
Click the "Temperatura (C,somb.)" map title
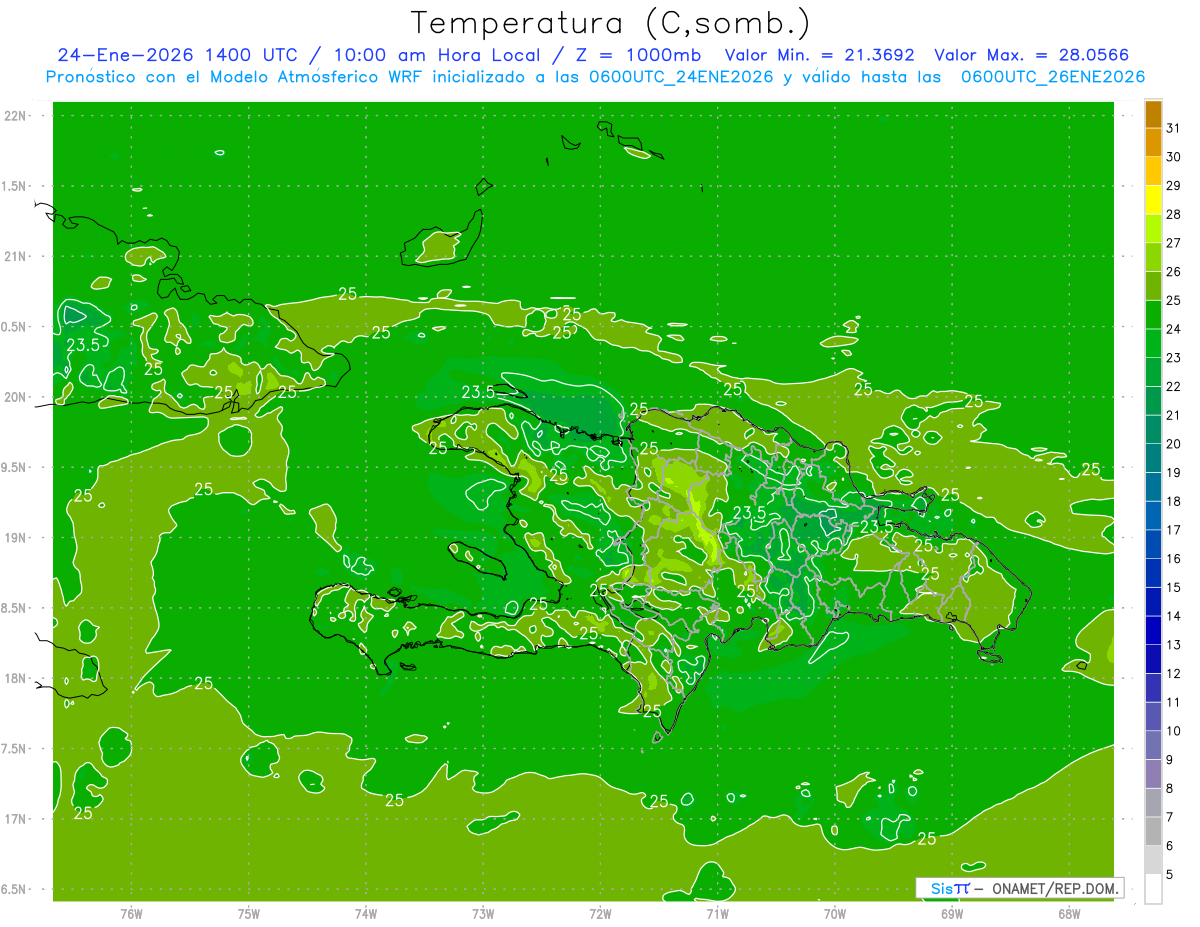pyautogui.click(x=610, y=23)
